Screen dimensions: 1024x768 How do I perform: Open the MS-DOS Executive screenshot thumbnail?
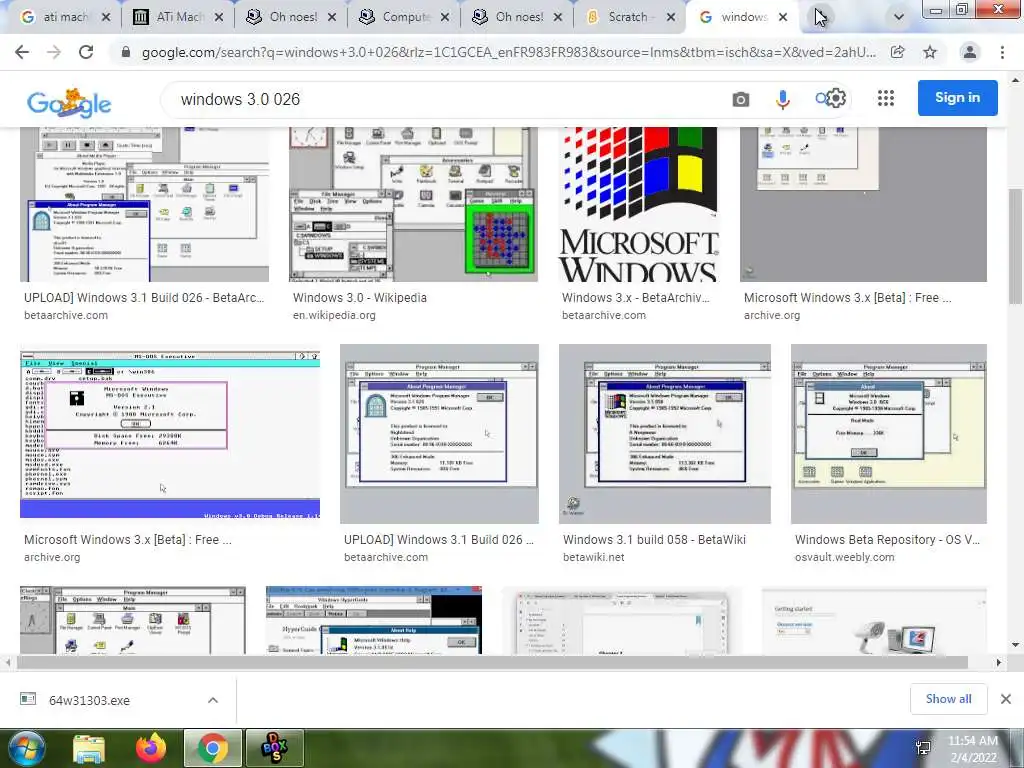[170, 432]
